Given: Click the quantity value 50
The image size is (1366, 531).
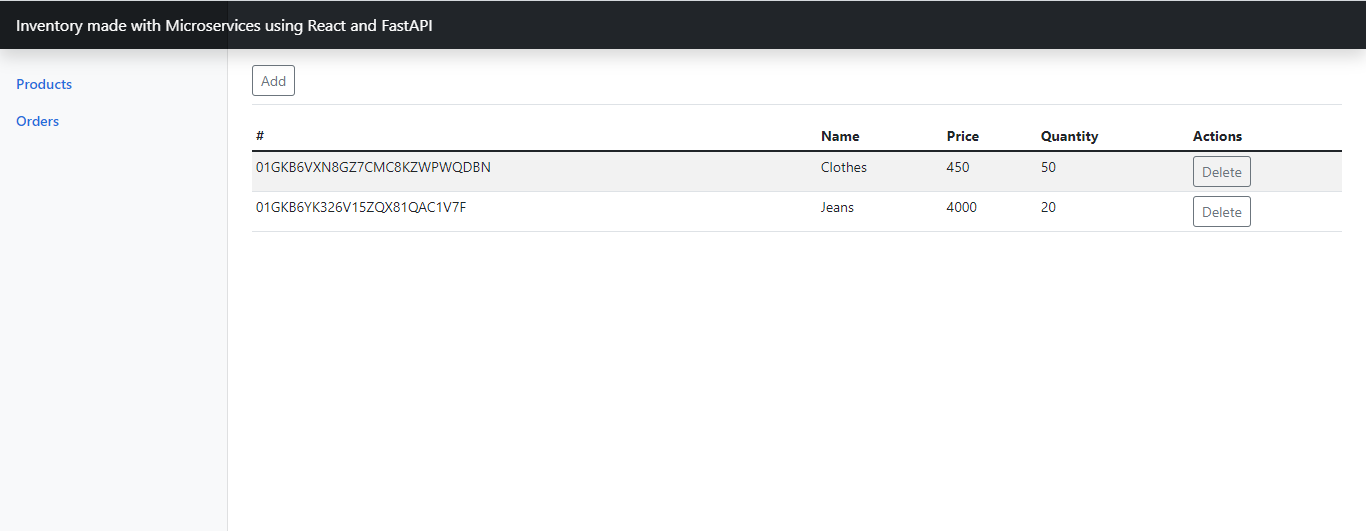Looking at the screenshot, I should (x=1048, y=167).
